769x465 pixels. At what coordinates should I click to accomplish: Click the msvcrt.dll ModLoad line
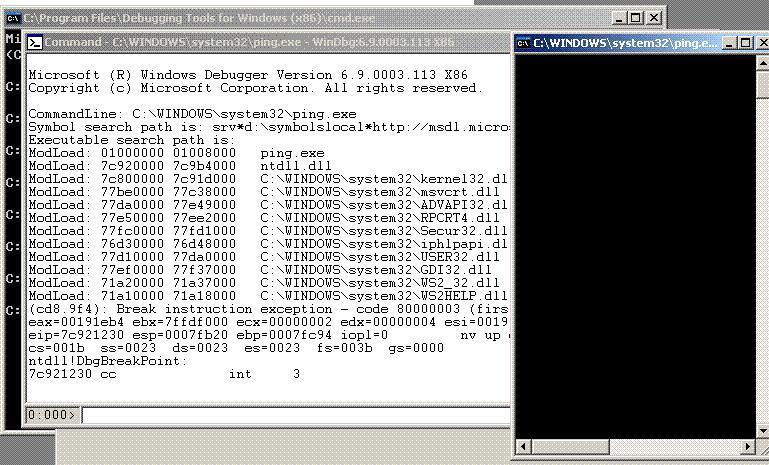[264, 192]
